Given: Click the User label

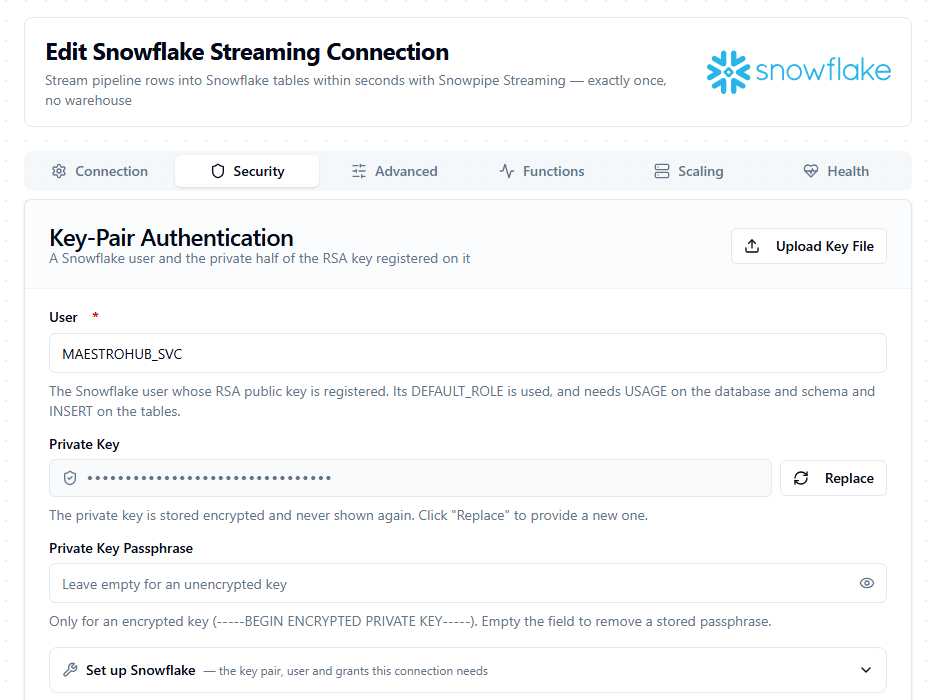Looking at the screenshot, I should tap(63, 317).
